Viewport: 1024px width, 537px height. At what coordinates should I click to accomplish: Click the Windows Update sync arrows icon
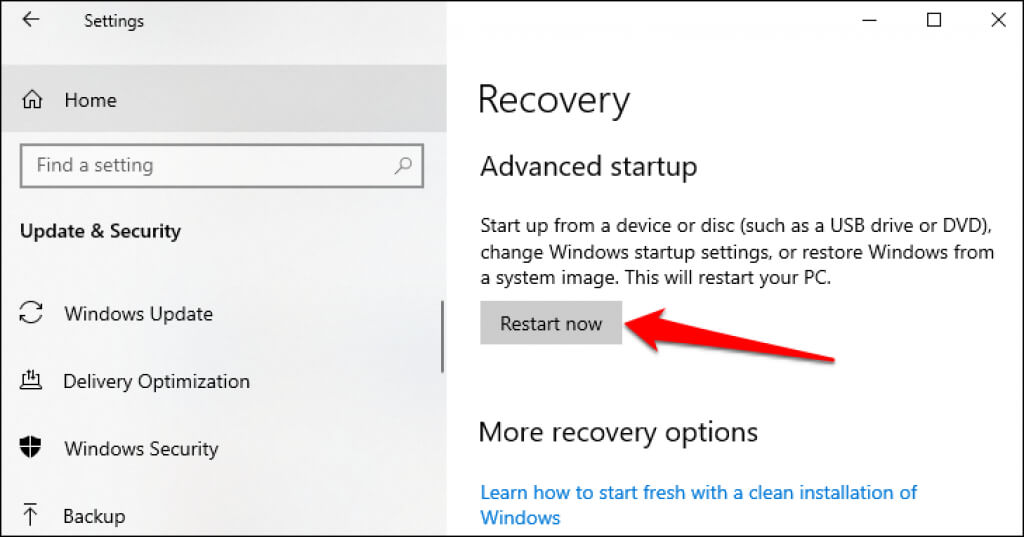click(31, 314)
